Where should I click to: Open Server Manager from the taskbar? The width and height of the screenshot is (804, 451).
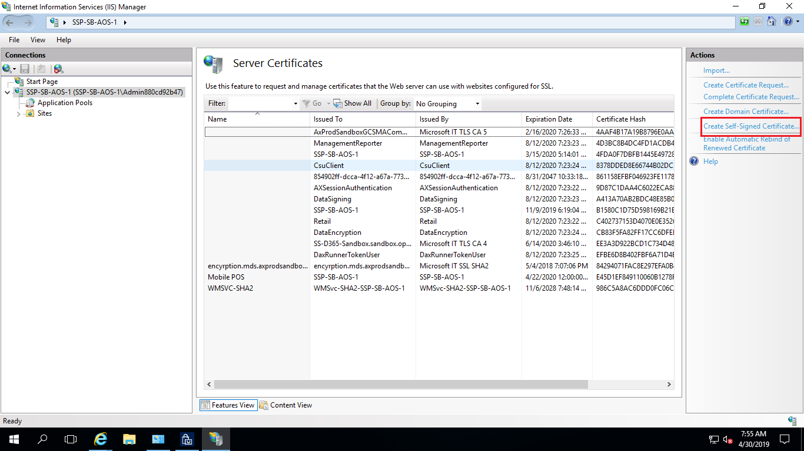tap(158, 439)
